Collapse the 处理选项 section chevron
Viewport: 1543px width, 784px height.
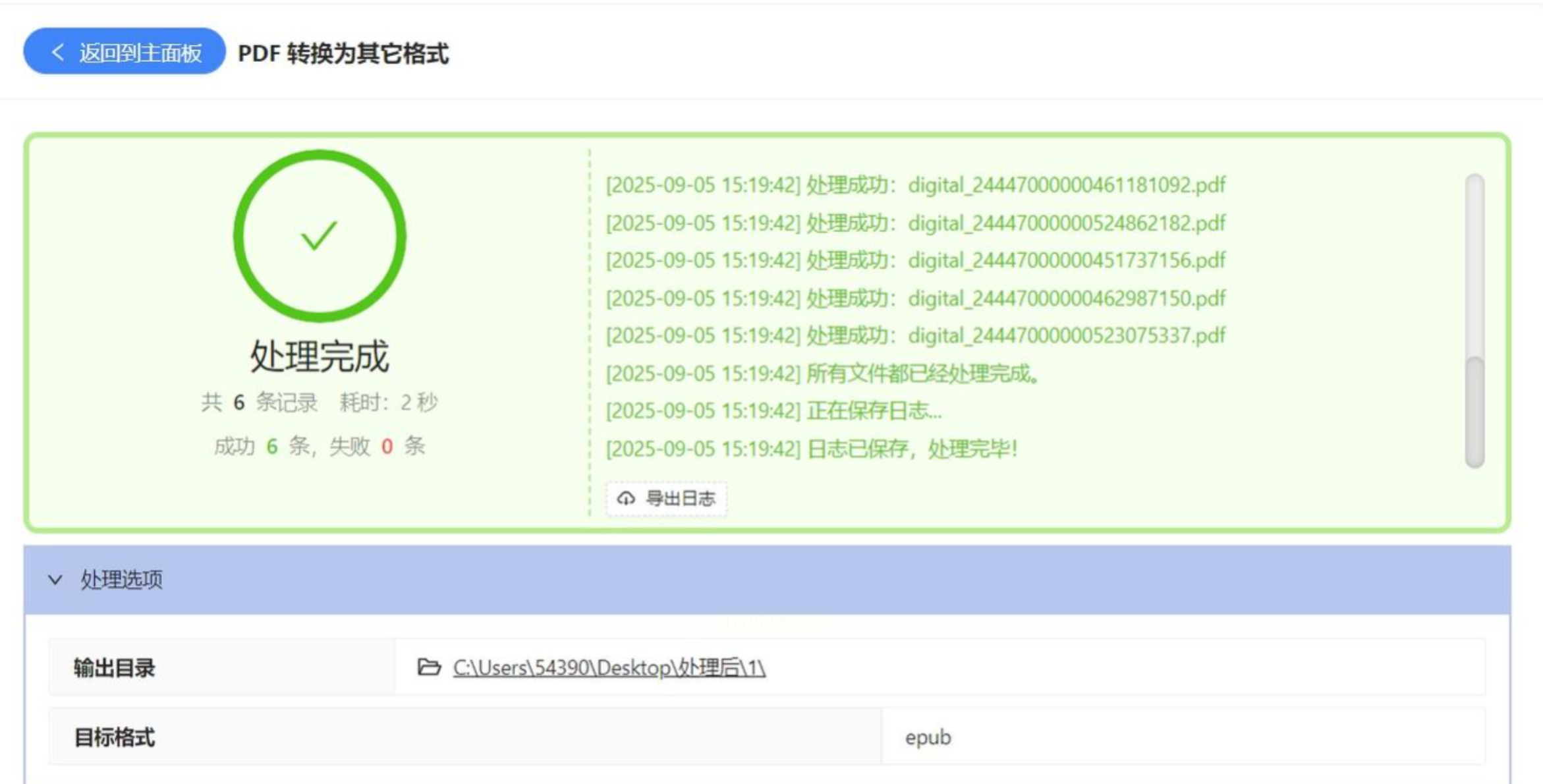point(55,580)
